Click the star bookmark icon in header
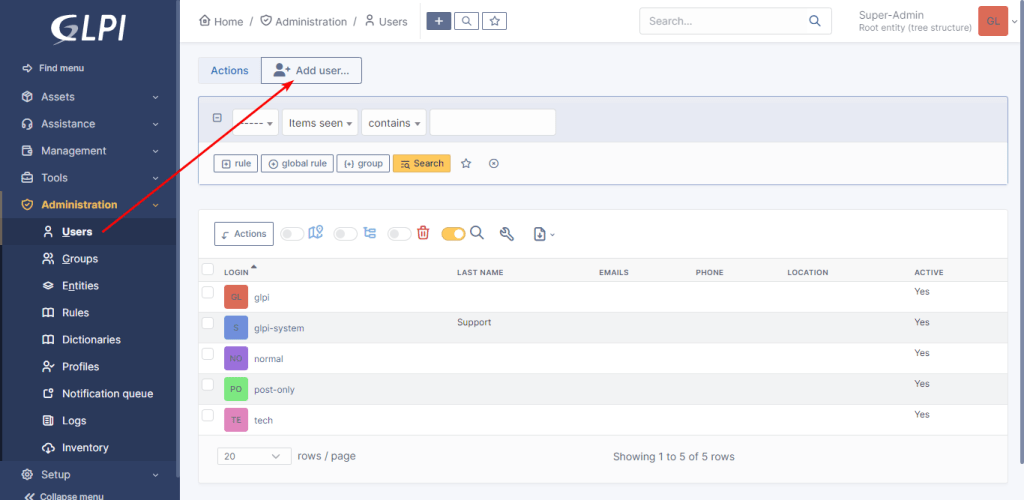This screenshot has height=500, width=1024. click(494, 21)
